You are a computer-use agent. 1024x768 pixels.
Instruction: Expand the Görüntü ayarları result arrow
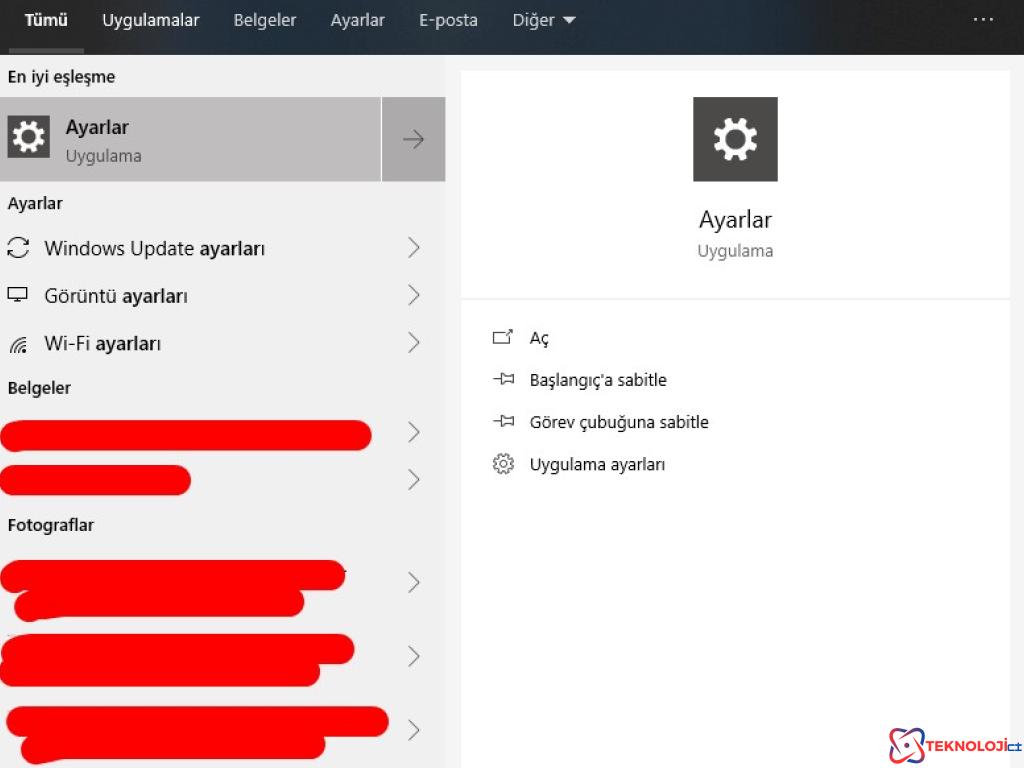click(414, 295)
